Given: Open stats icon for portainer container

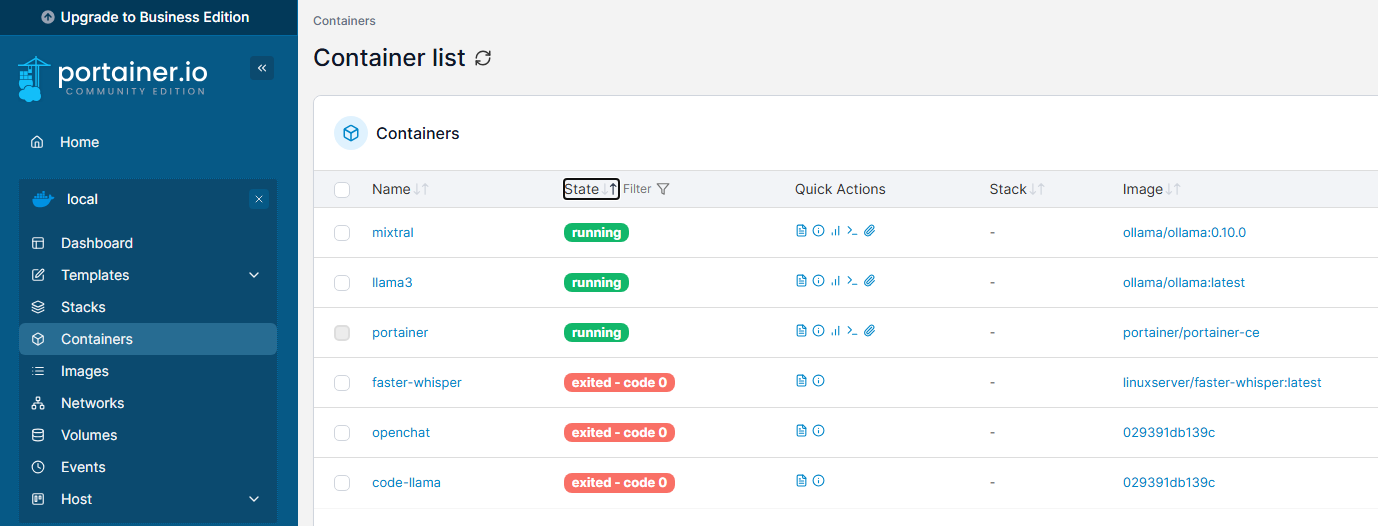Looking at the screenshot, I should (835, 331).
